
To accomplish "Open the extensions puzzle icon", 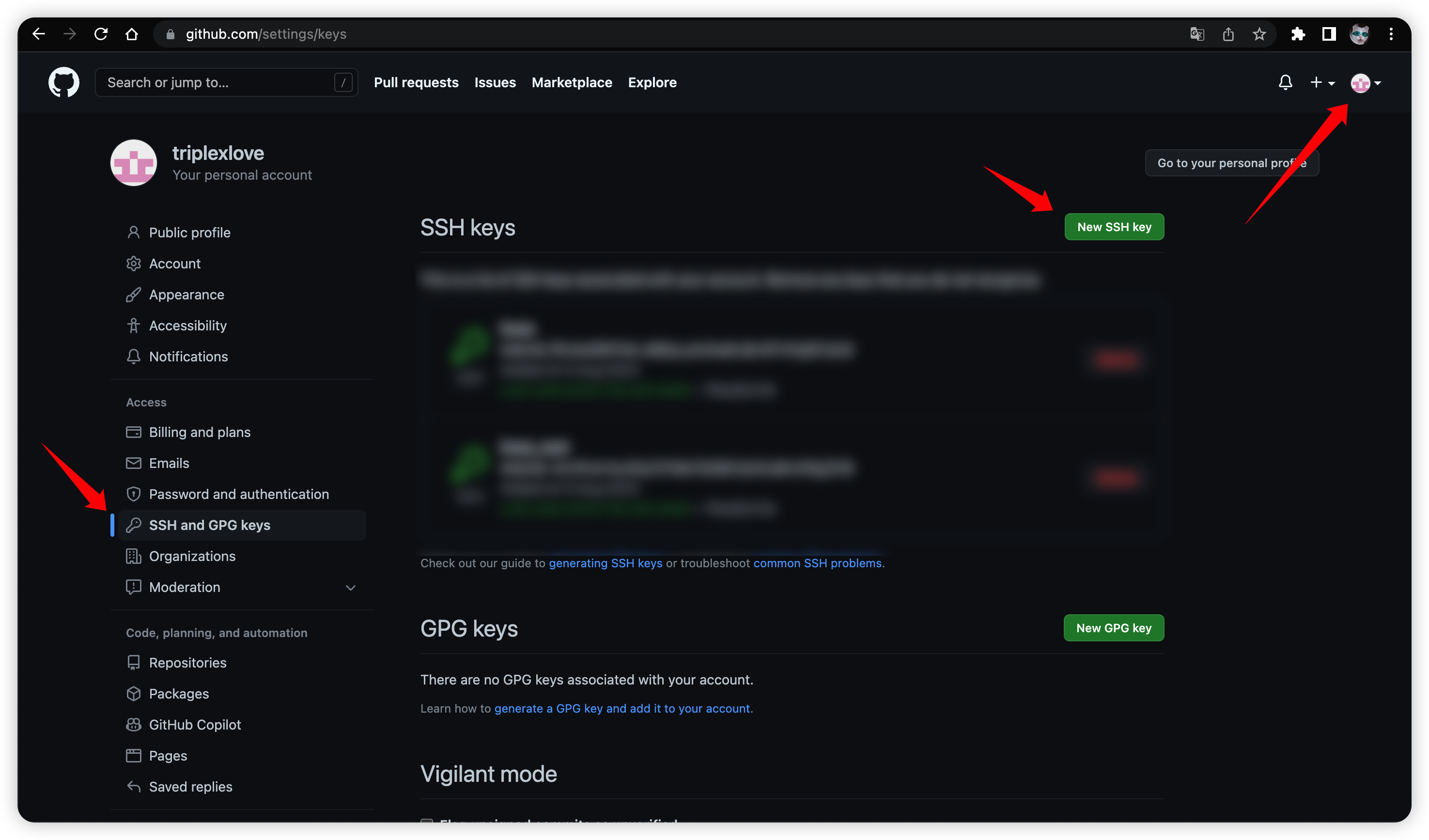I will coord(1298,34).
